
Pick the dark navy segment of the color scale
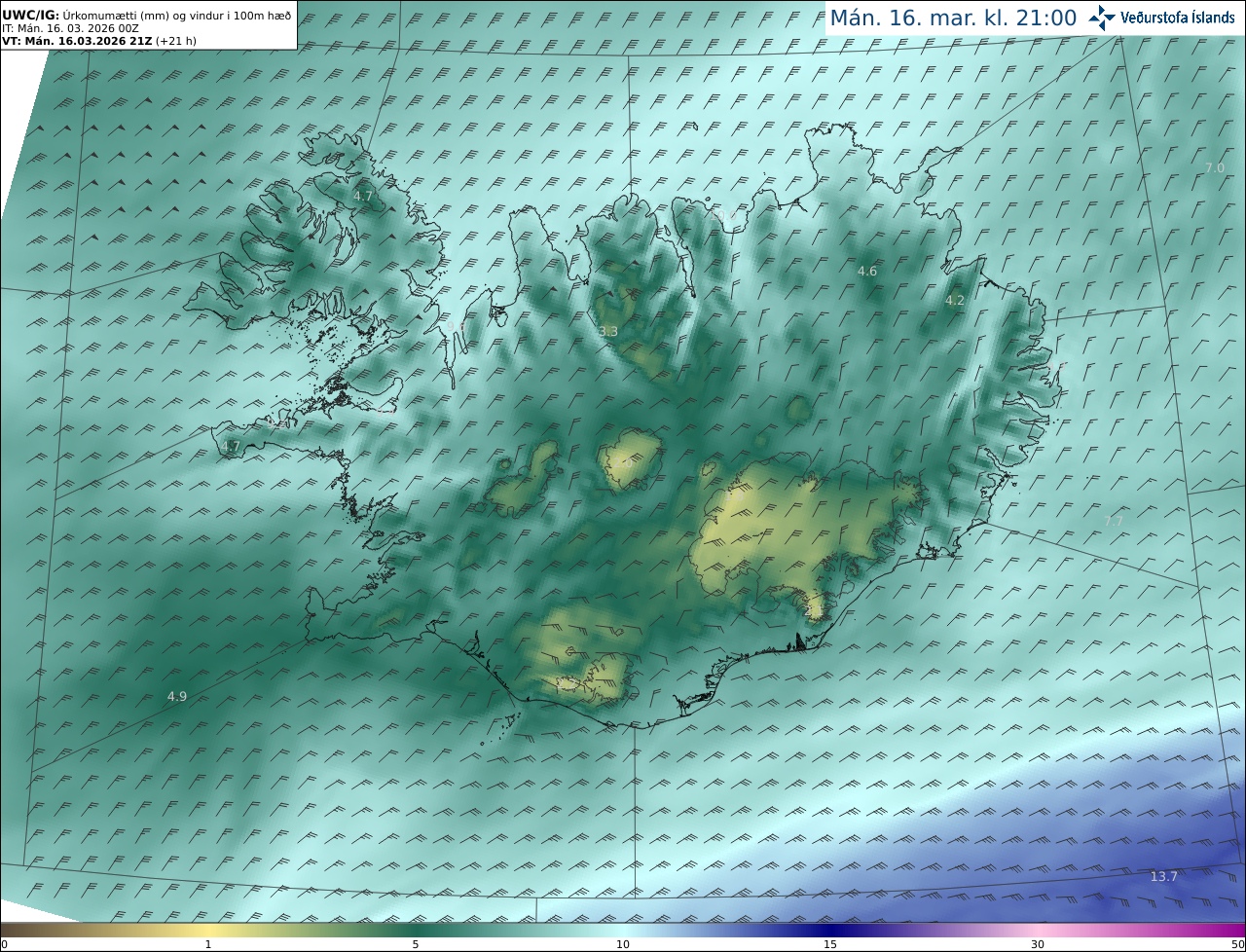(830, 931)
